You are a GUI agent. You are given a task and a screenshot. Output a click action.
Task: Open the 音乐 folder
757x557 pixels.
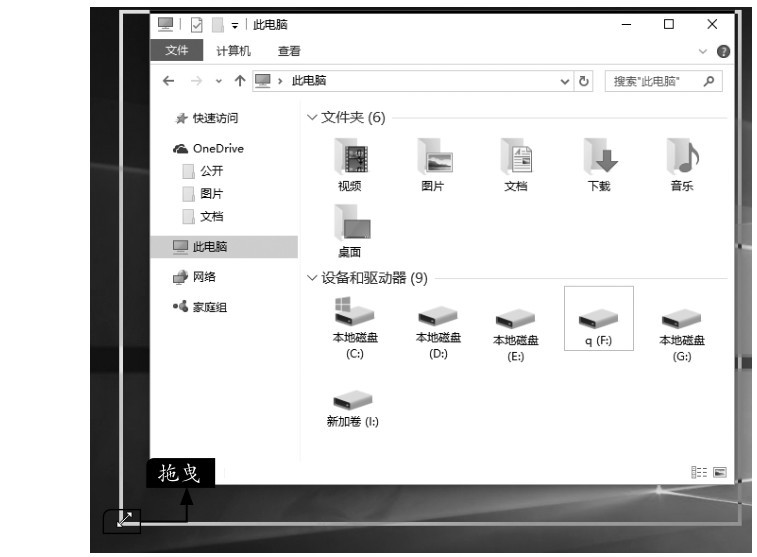[682, 166]
